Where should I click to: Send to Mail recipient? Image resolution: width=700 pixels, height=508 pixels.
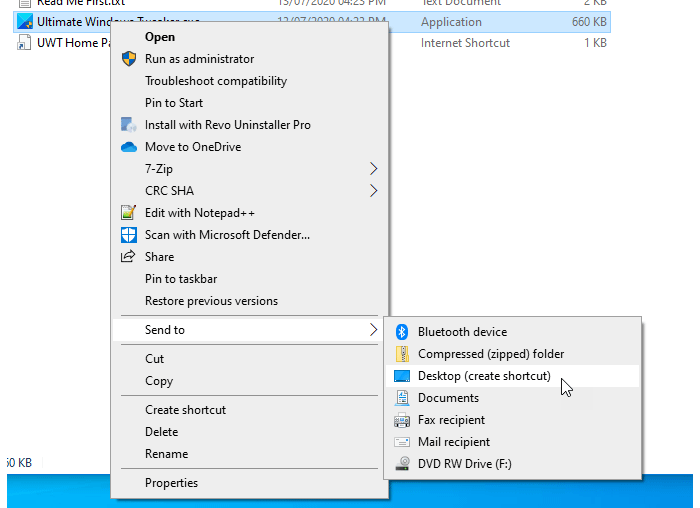tap(454, 442)
